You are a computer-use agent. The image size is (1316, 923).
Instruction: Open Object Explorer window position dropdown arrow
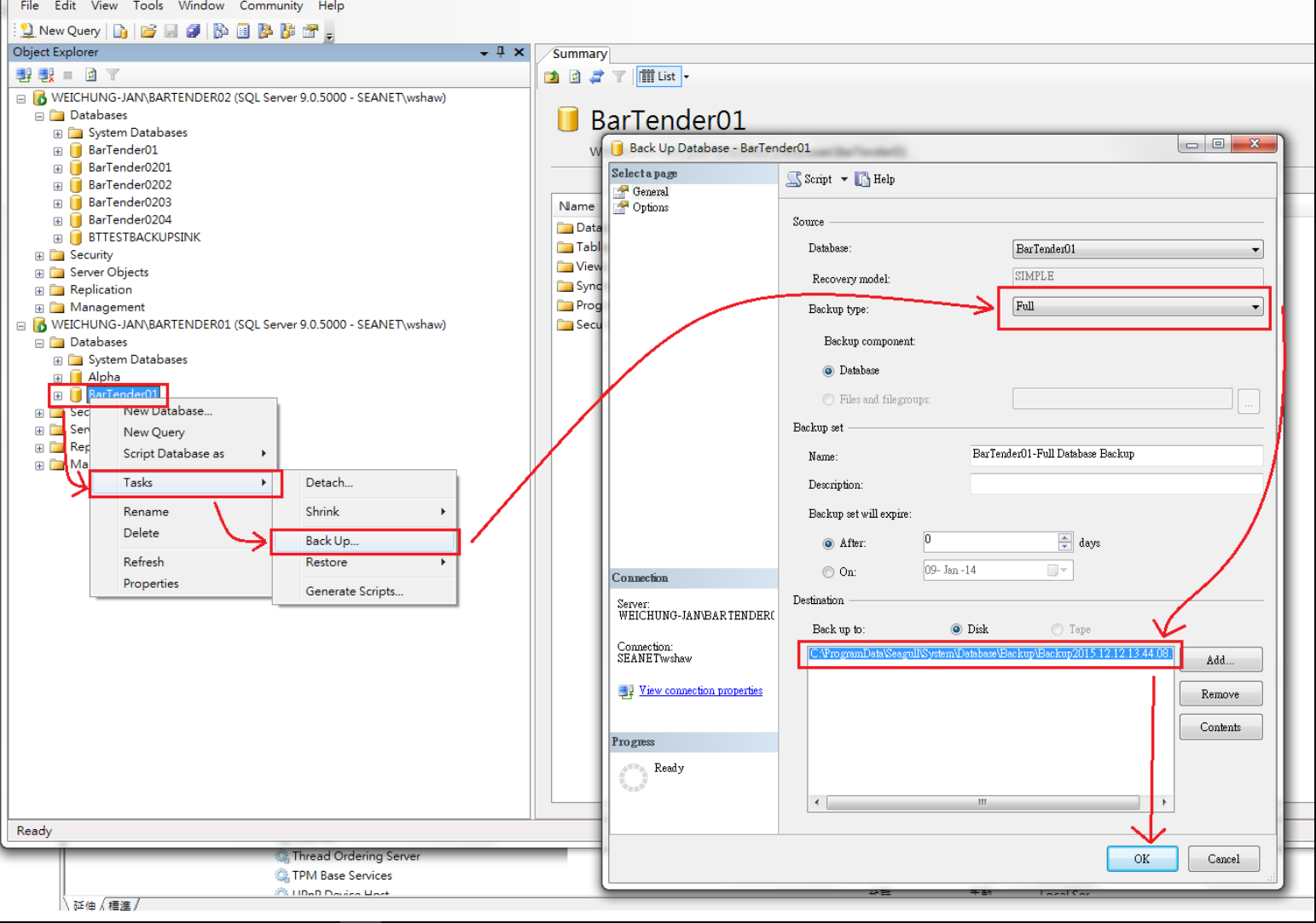484,53
